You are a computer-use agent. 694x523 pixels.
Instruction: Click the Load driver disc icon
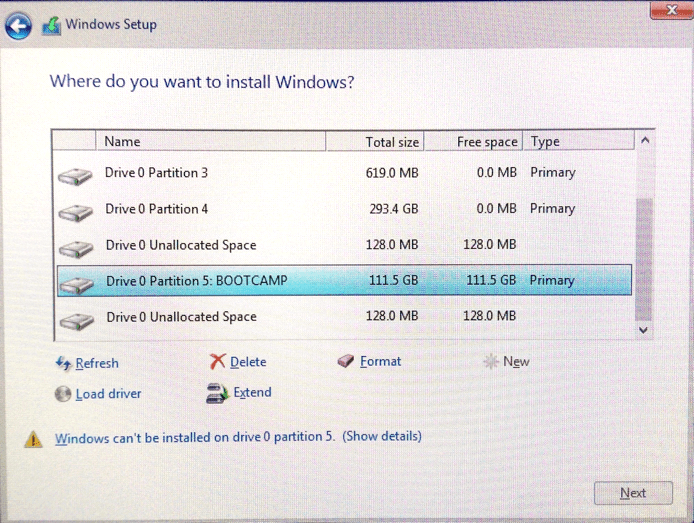coord(63,394)
